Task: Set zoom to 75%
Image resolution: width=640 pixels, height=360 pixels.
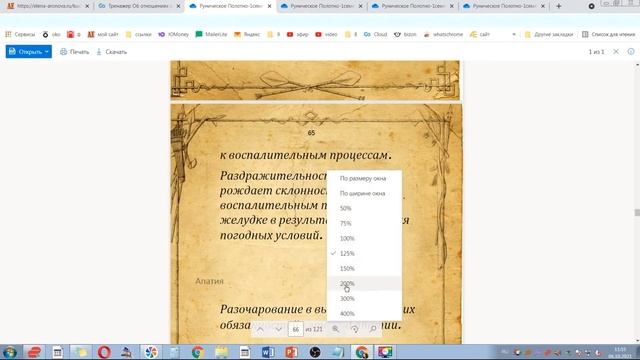Action: 364,223
